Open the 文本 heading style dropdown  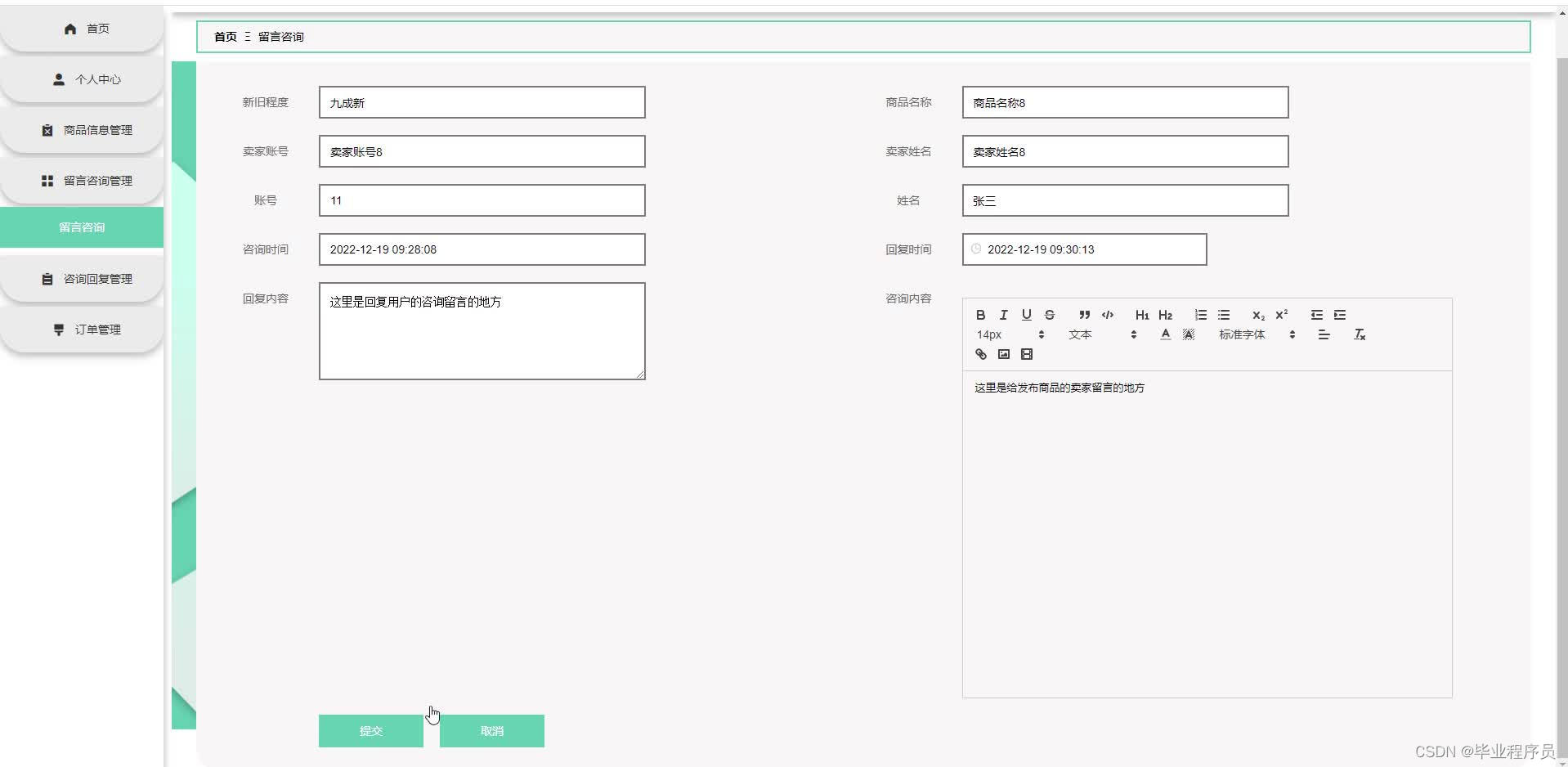(1102, 334)
